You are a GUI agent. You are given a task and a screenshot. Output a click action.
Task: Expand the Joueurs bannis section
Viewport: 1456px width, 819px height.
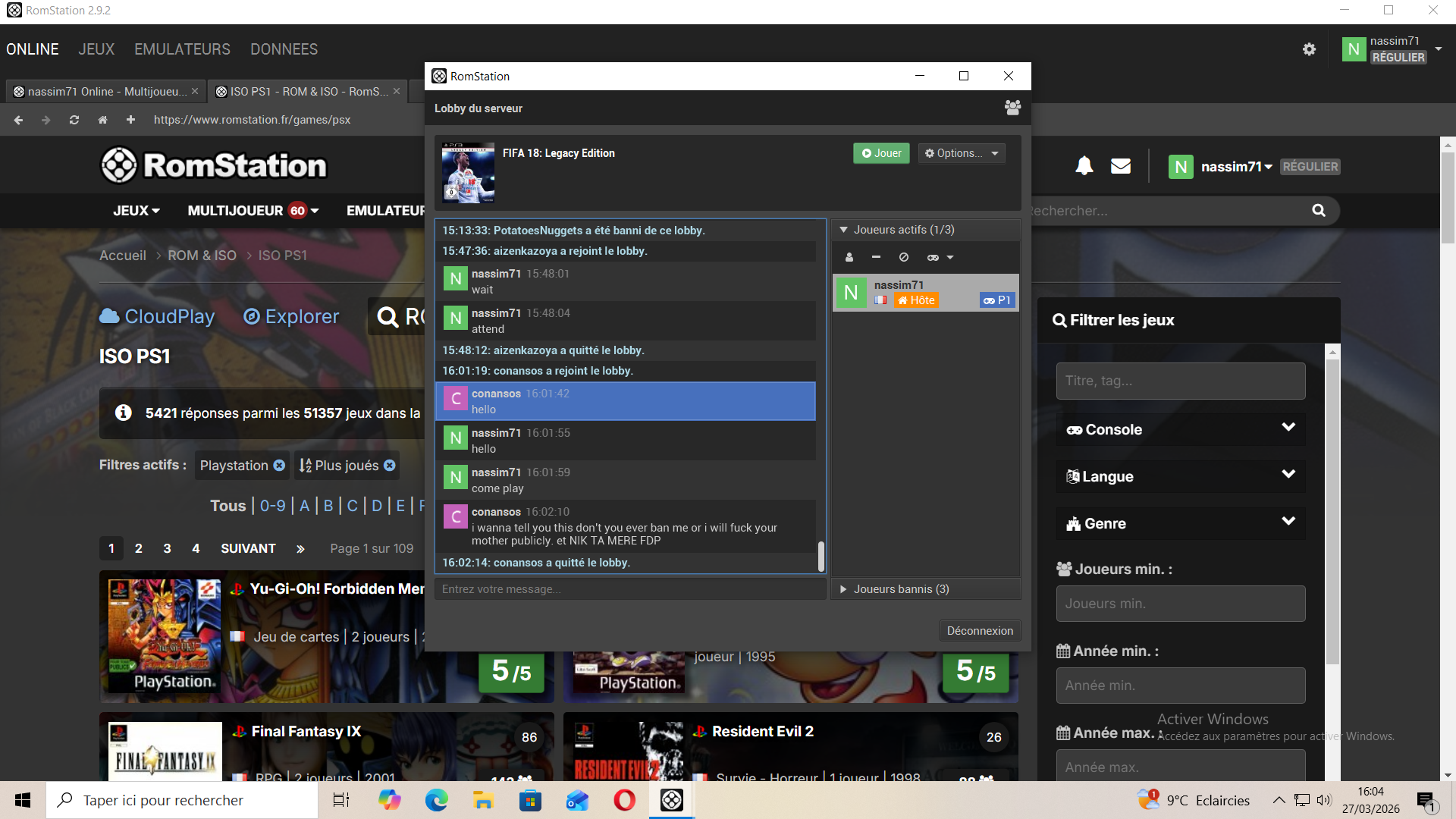pos(843,589)
